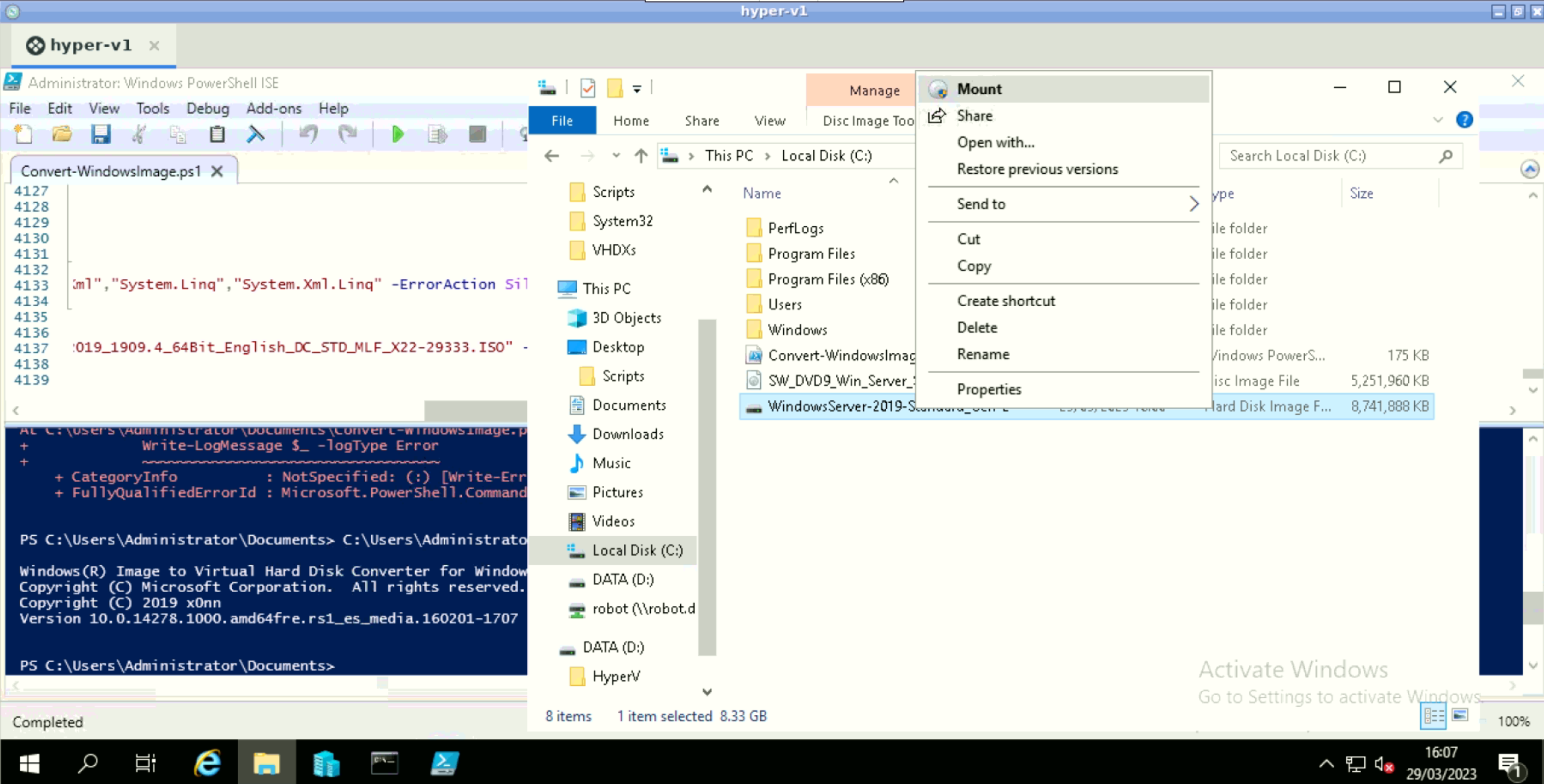The height and width of the screenshot is (784, 1544).
Task: Click the breadcrumb arrow after This PC
Action: pyautogui.click(x=767, y=157)
